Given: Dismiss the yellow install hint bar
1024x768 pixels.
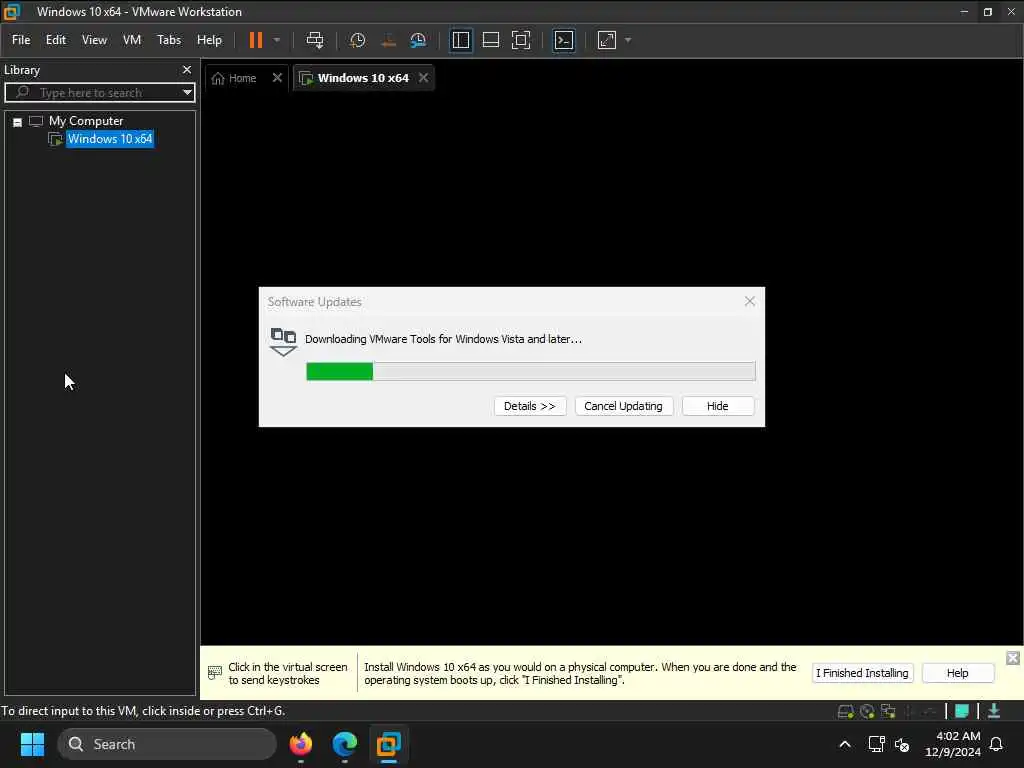Looking at the screenshot, I should (1012, 658).
